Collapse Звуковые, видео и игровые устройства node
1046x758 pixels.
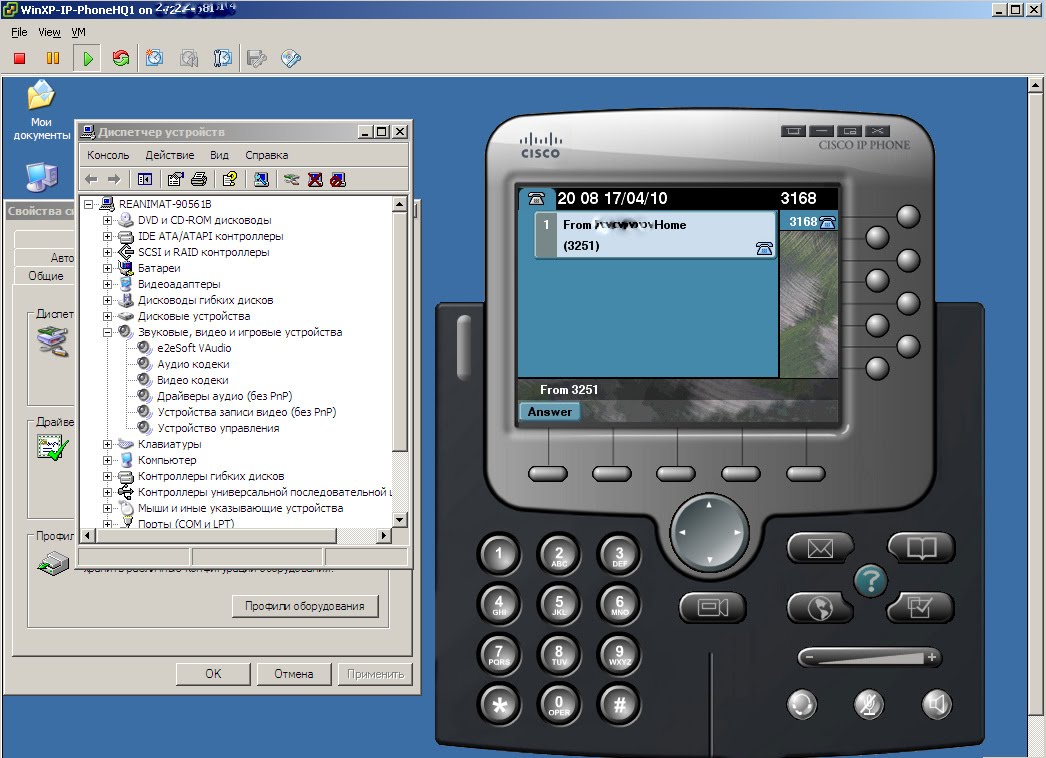pos(107,332)
